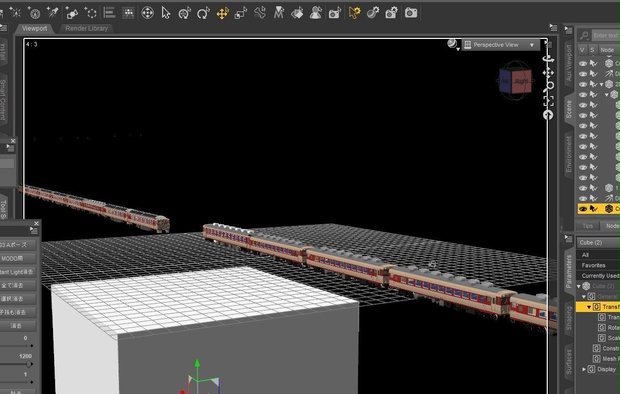Click the yellow arrow with gear icon

coord(354,13)
